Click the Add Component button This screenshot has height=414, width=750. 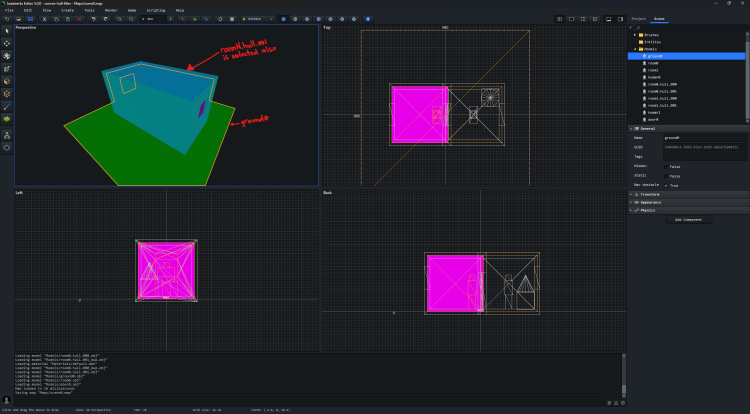click(x=688, y=219)
